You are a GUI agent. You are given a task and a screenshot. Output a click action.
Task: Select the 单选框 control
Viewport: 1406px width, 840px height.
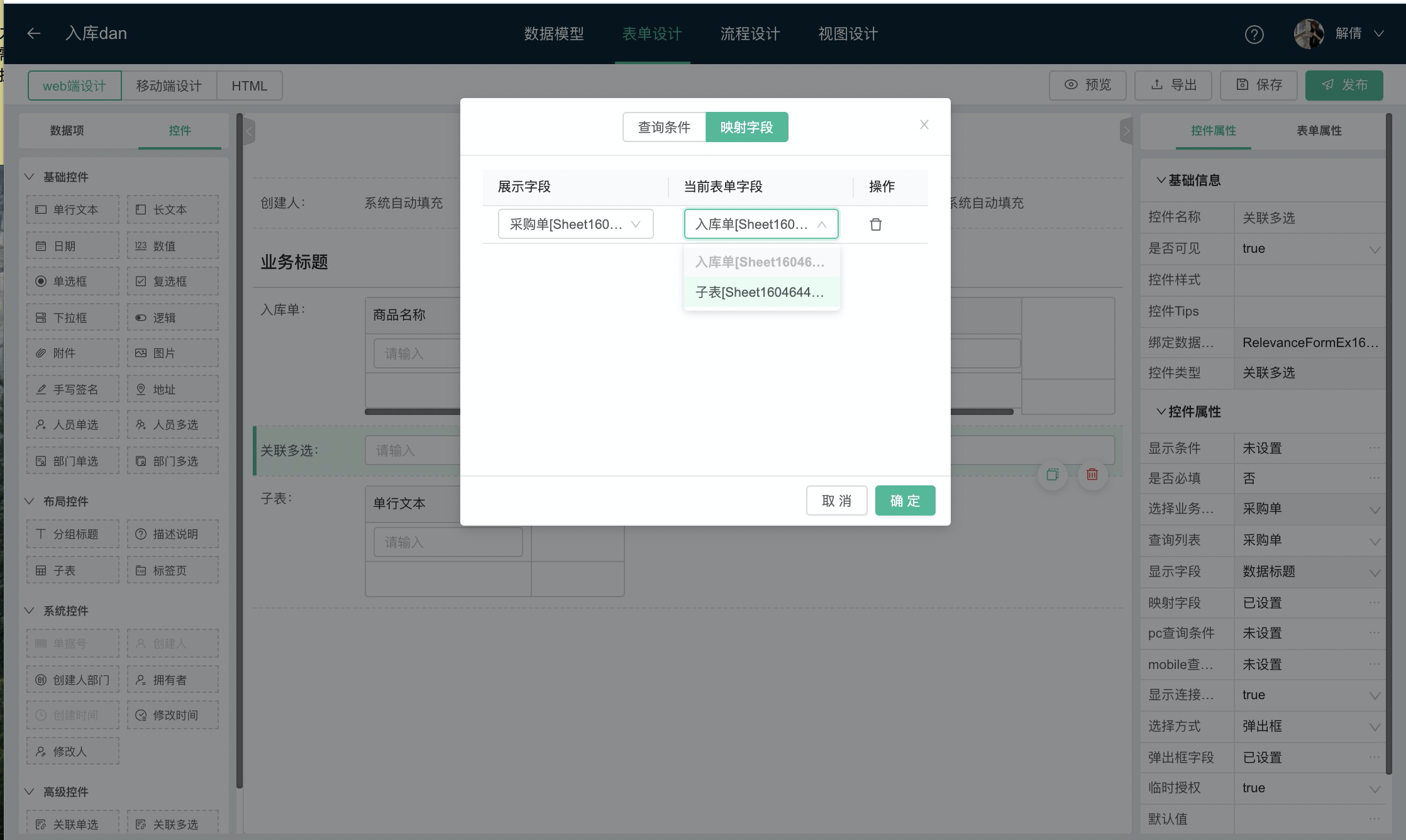click(73, 281)
